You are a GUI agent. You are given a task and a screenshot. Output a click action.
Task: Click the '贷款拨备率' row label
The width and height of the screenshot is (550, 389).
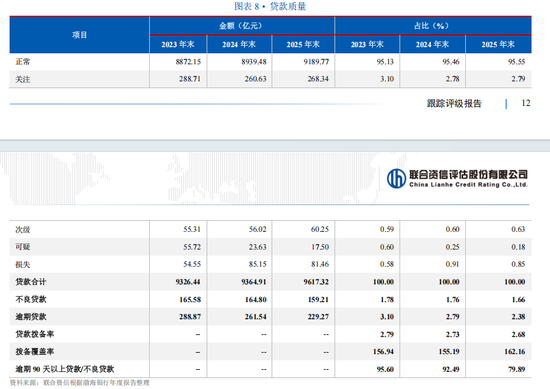click(34, 334)
